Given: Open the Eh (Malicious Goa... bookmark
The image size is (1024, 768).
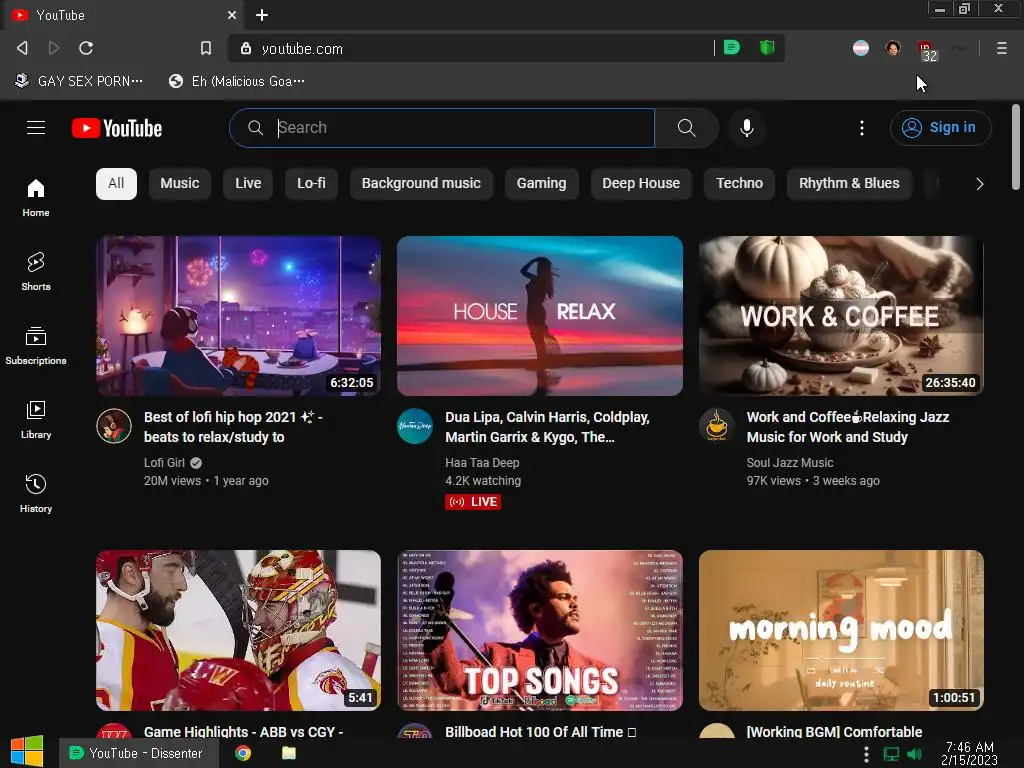Looking at the screenshot, I should [236, 81].
